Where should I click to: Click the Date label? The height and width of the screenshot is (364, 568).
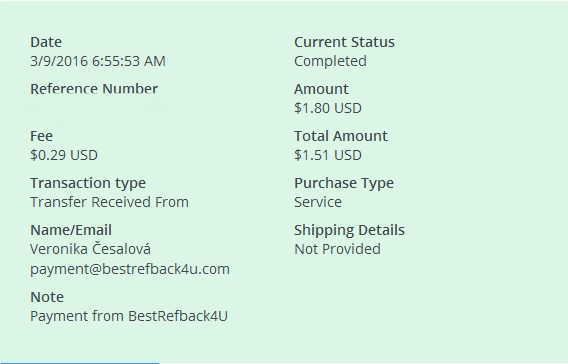tap(46, 42)
